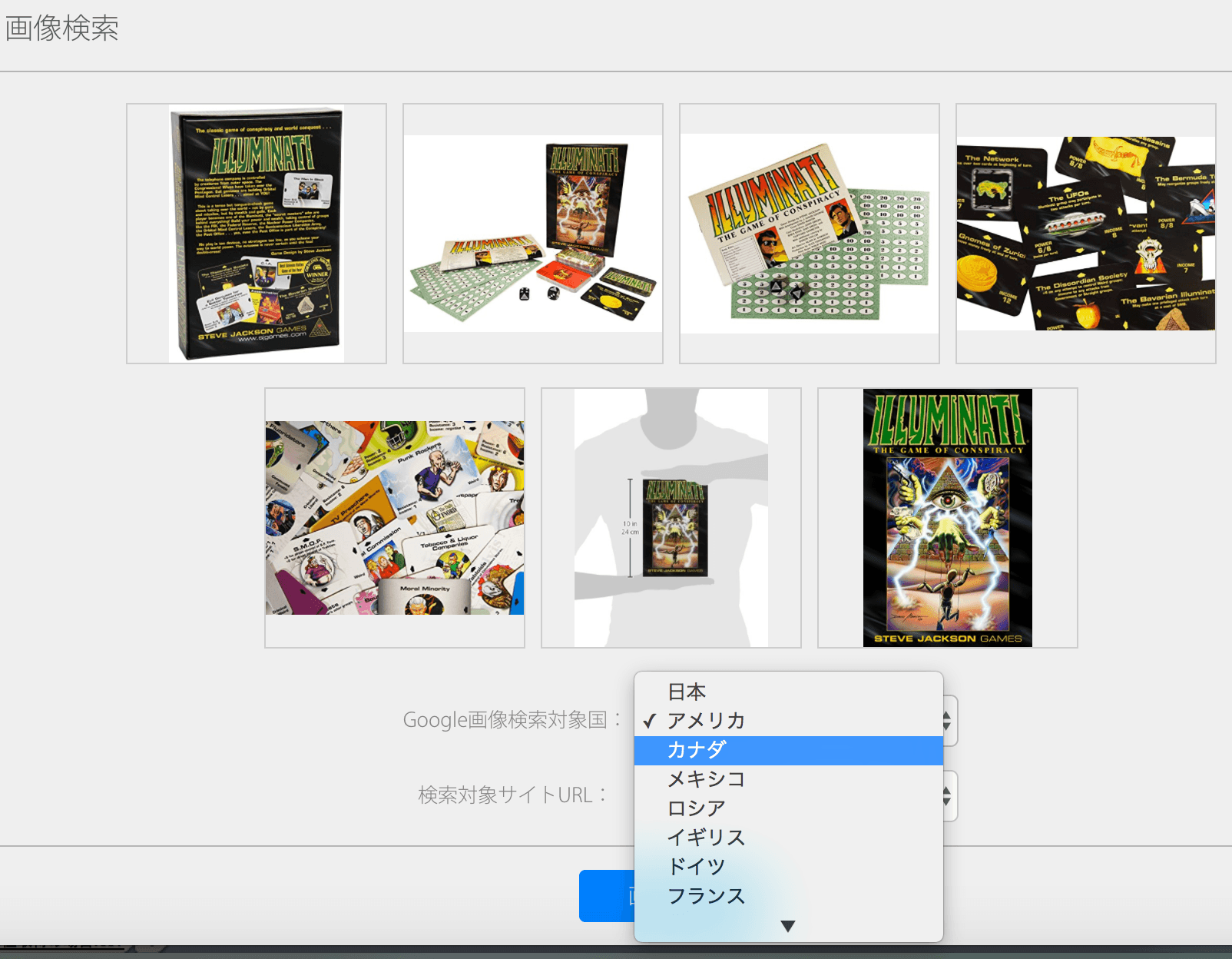1232x959 pixels.
Task: Pick the colorful group cards thumbnail
Action: click(395, 518)
